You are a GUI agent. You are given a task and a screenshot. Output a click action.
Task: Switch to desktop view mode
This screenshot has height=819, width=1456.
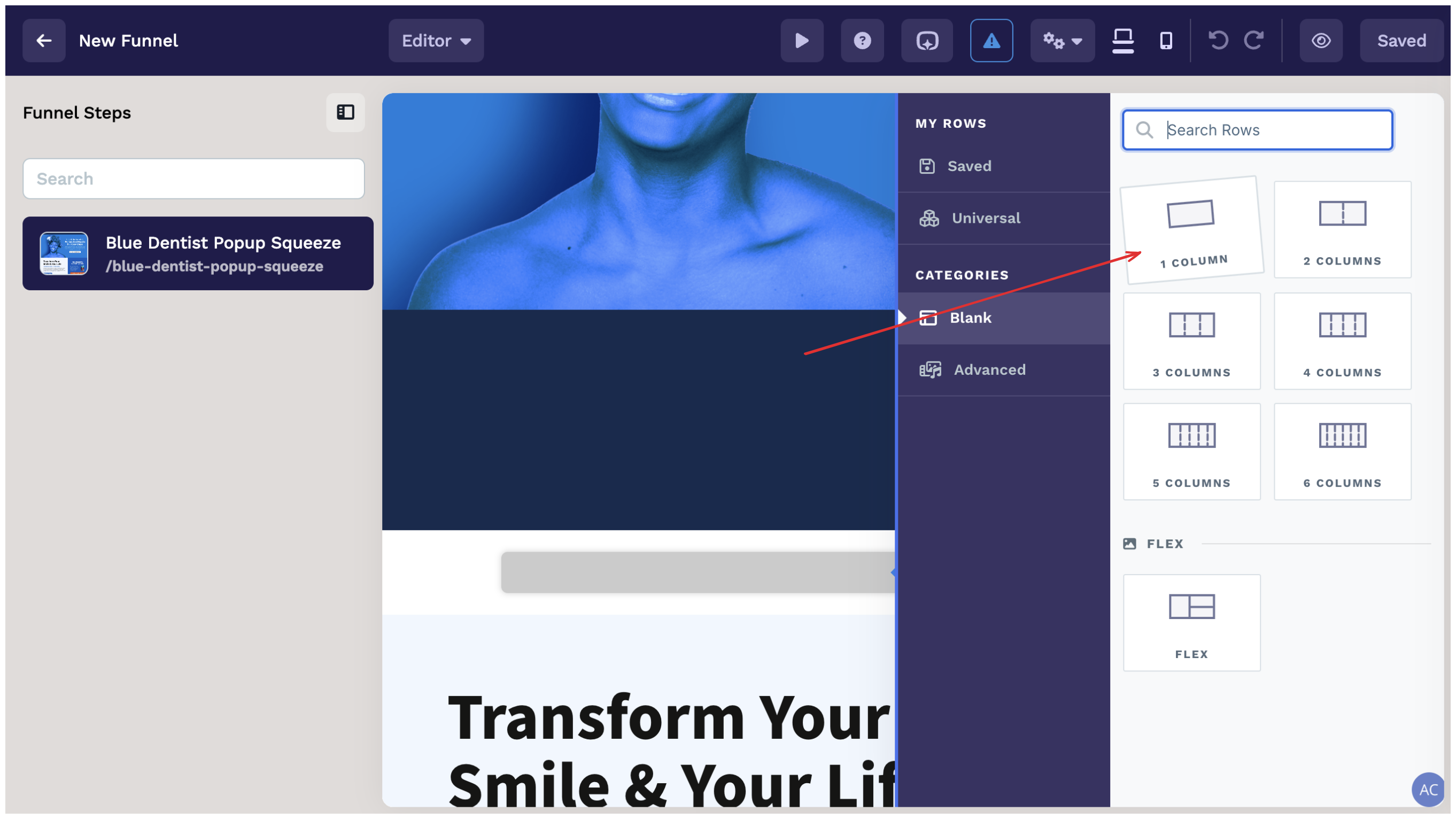click(x=1122, y=40)
